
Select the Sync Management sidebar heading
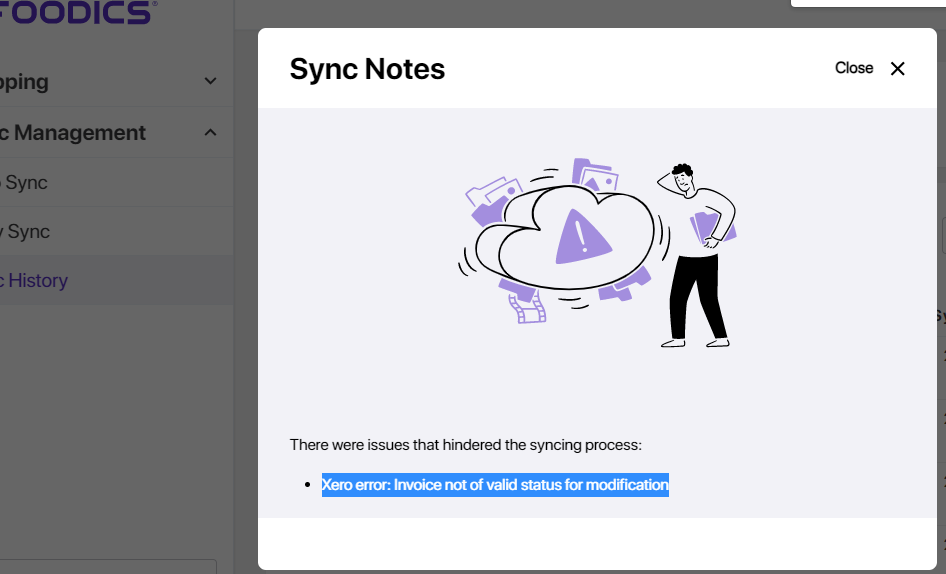(x=75, y=133)
